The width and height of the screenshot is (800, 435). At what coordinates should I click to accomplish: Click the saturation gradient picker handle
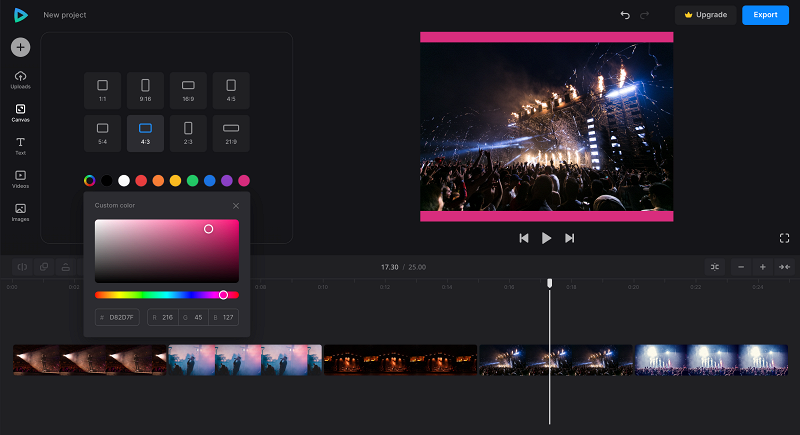(x=209, y=229)
